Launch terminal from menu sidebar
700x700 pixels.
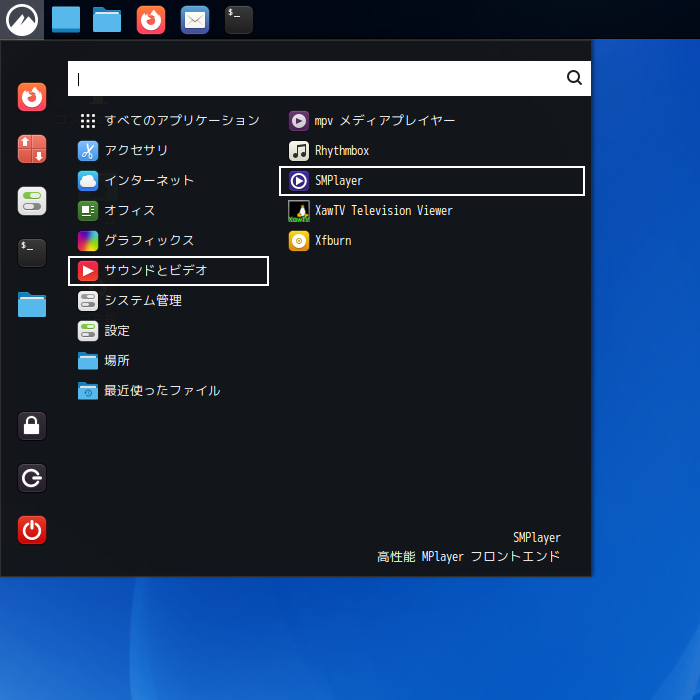[32, 253]
